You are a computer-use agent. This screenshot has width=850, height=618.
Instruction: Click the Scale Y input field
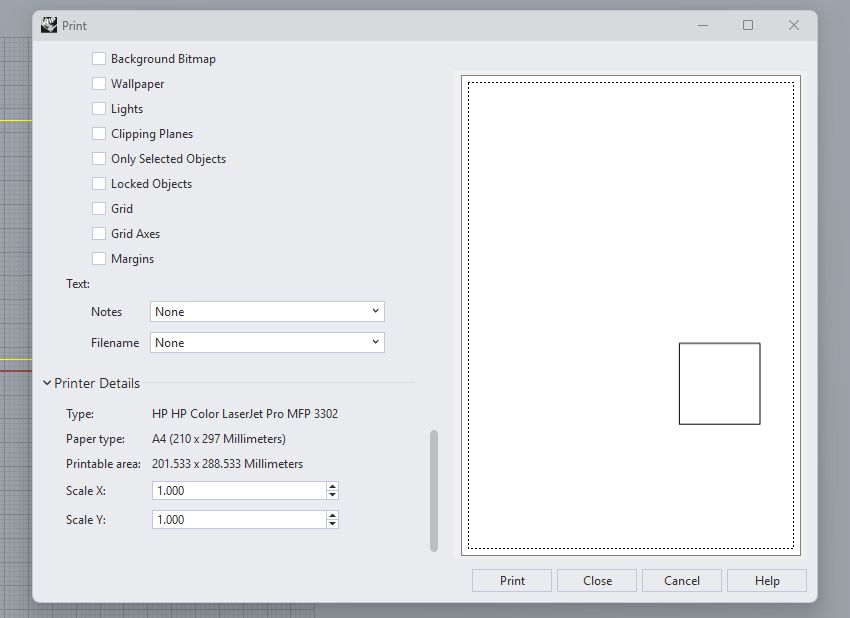[x=239, y=519]
